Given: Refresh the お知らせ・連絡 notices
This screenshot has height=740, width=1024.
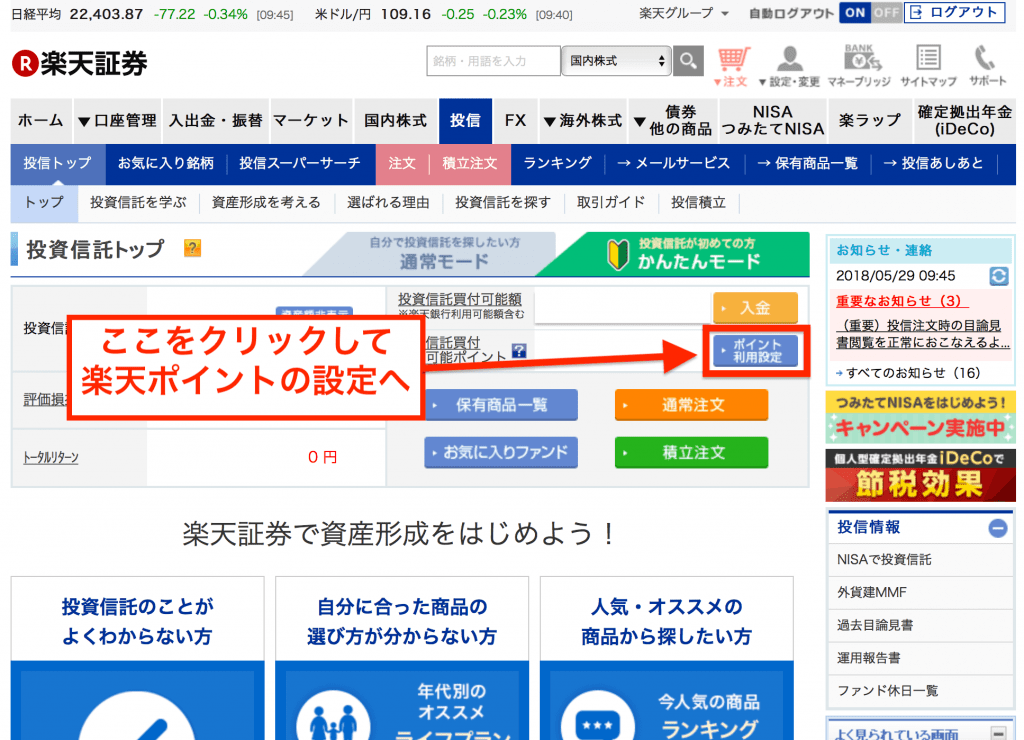Looking at the screenshot, I should [999, 276].
